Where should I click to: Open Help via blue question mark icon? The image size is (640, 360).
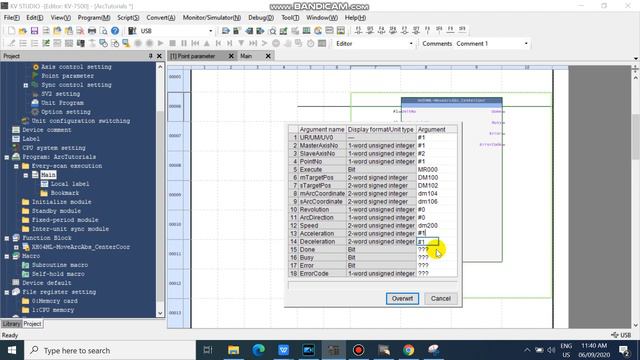pyautogui.click(x=115, y=31)
